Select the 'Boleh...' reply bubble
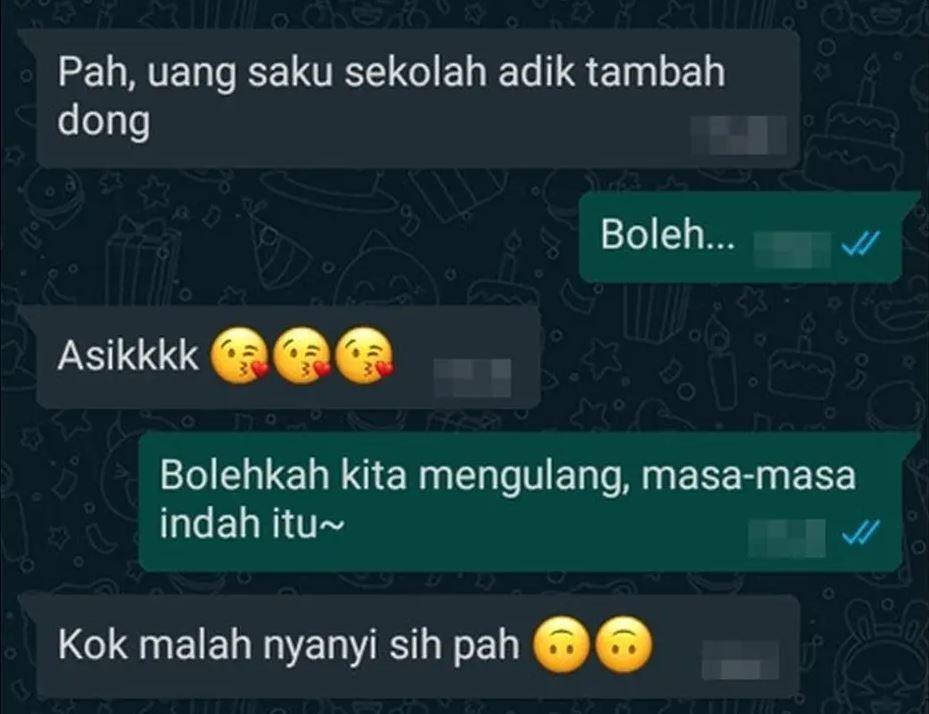 tap(741, 237)
